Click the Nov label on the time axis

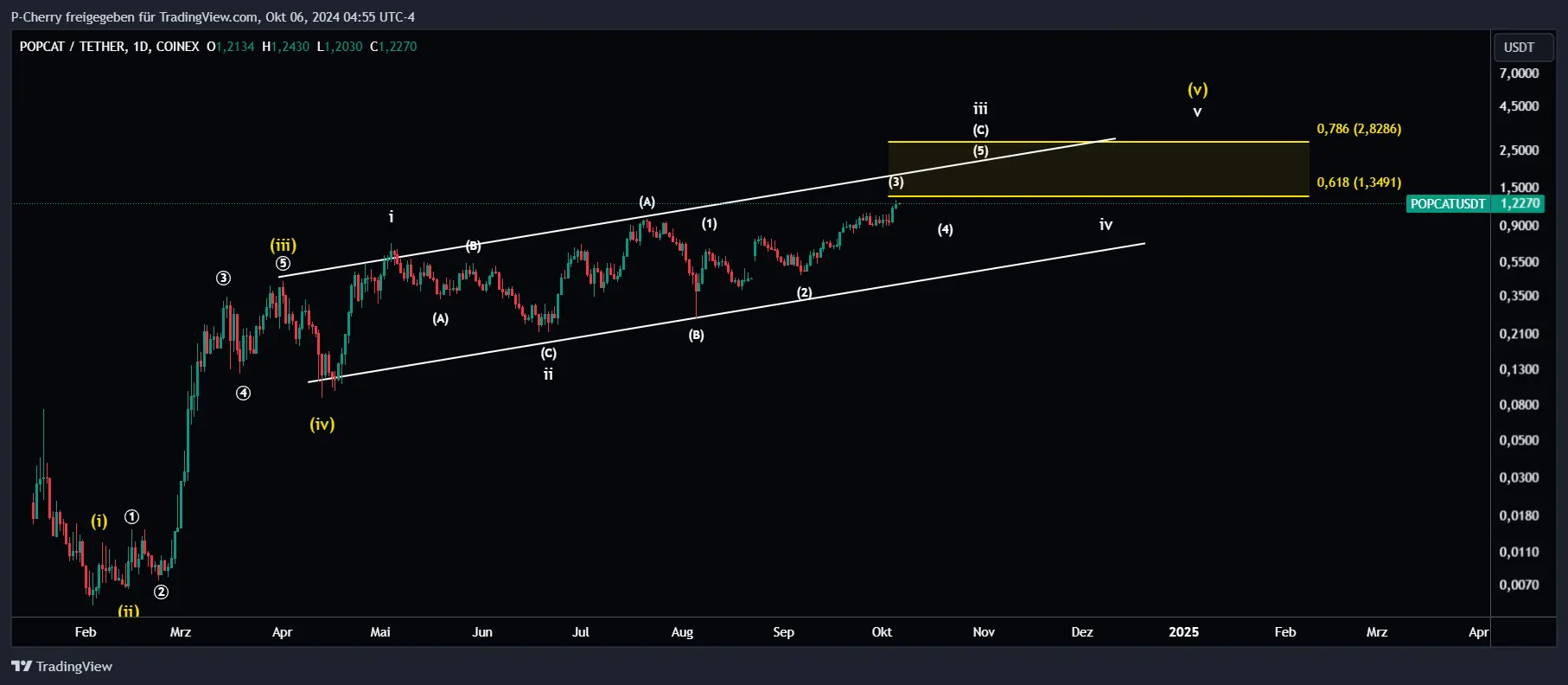984,632
